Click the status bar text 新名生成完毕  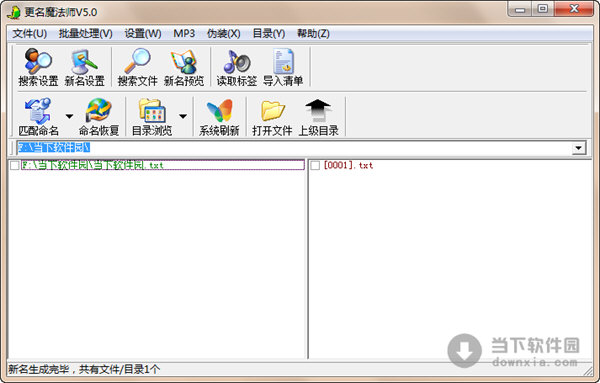point(39,369)
